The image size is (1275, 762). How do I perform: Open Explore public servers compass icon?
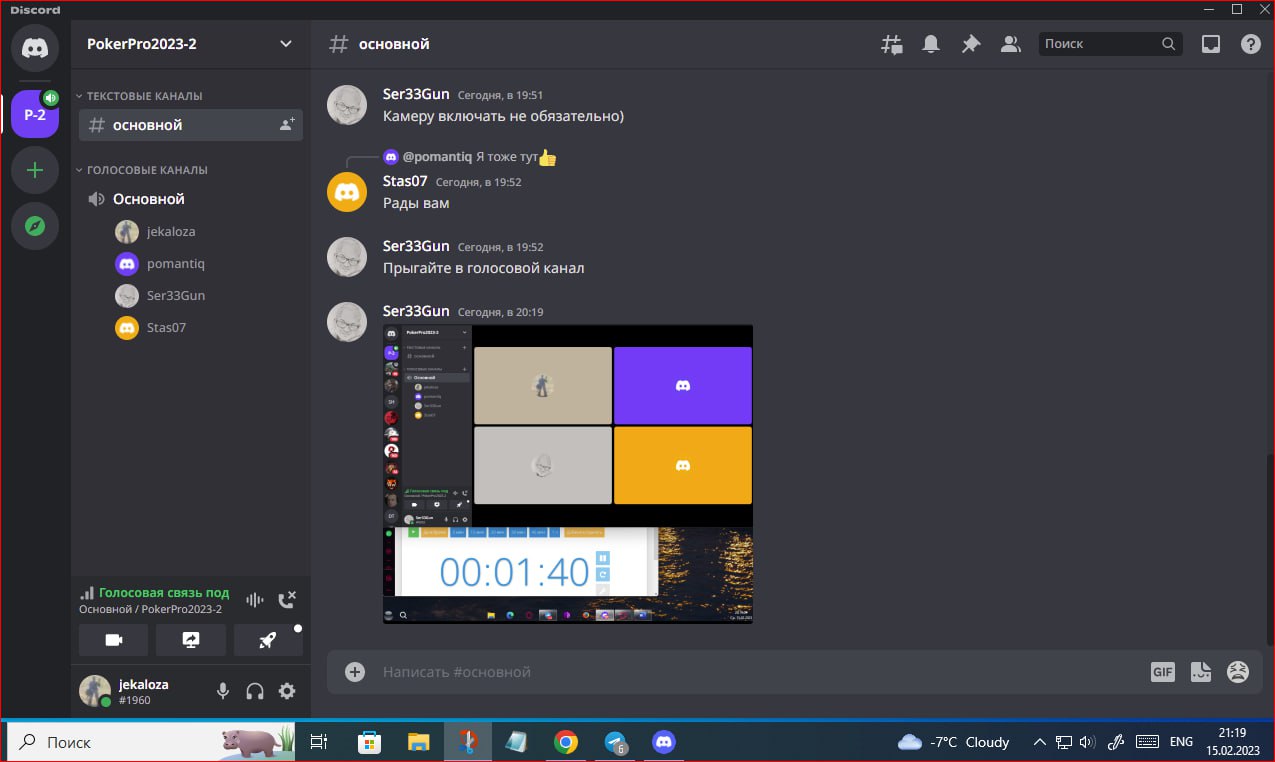click(x=35, y=226)
